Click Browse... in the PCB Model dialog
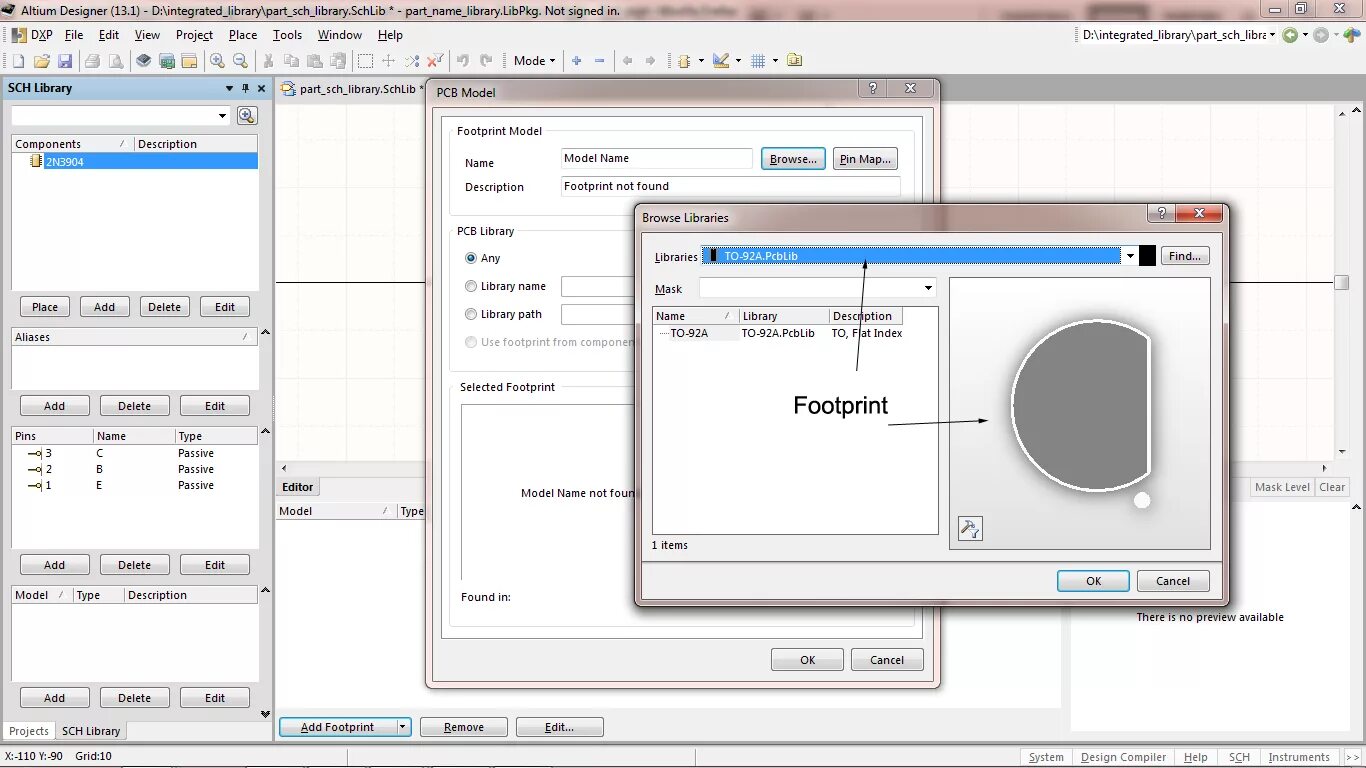 point(794,159)
